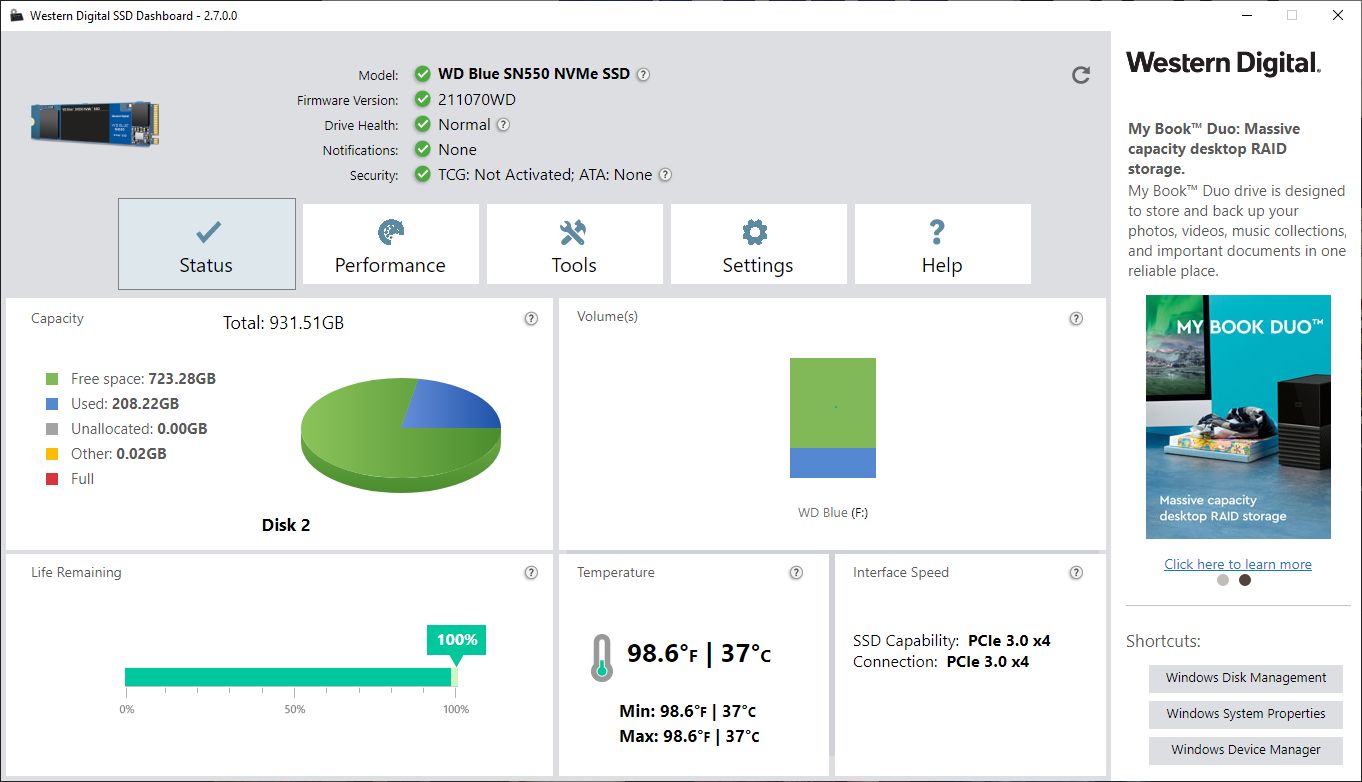
Task: Open the Tools tab
Action: point(574,244)
